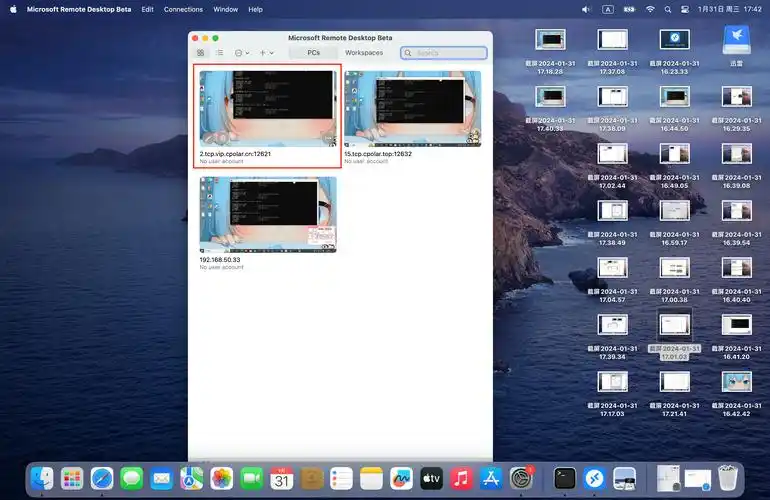Select the 192.168.50.33 PC thumbnail
Screen dimensions: 770x500
click(x=267, y=215)
